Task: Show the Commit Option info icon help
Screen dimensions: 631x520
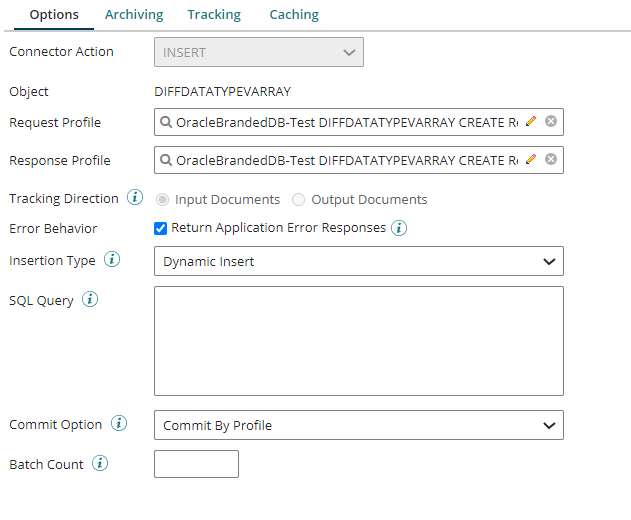Action: (119, 424)
